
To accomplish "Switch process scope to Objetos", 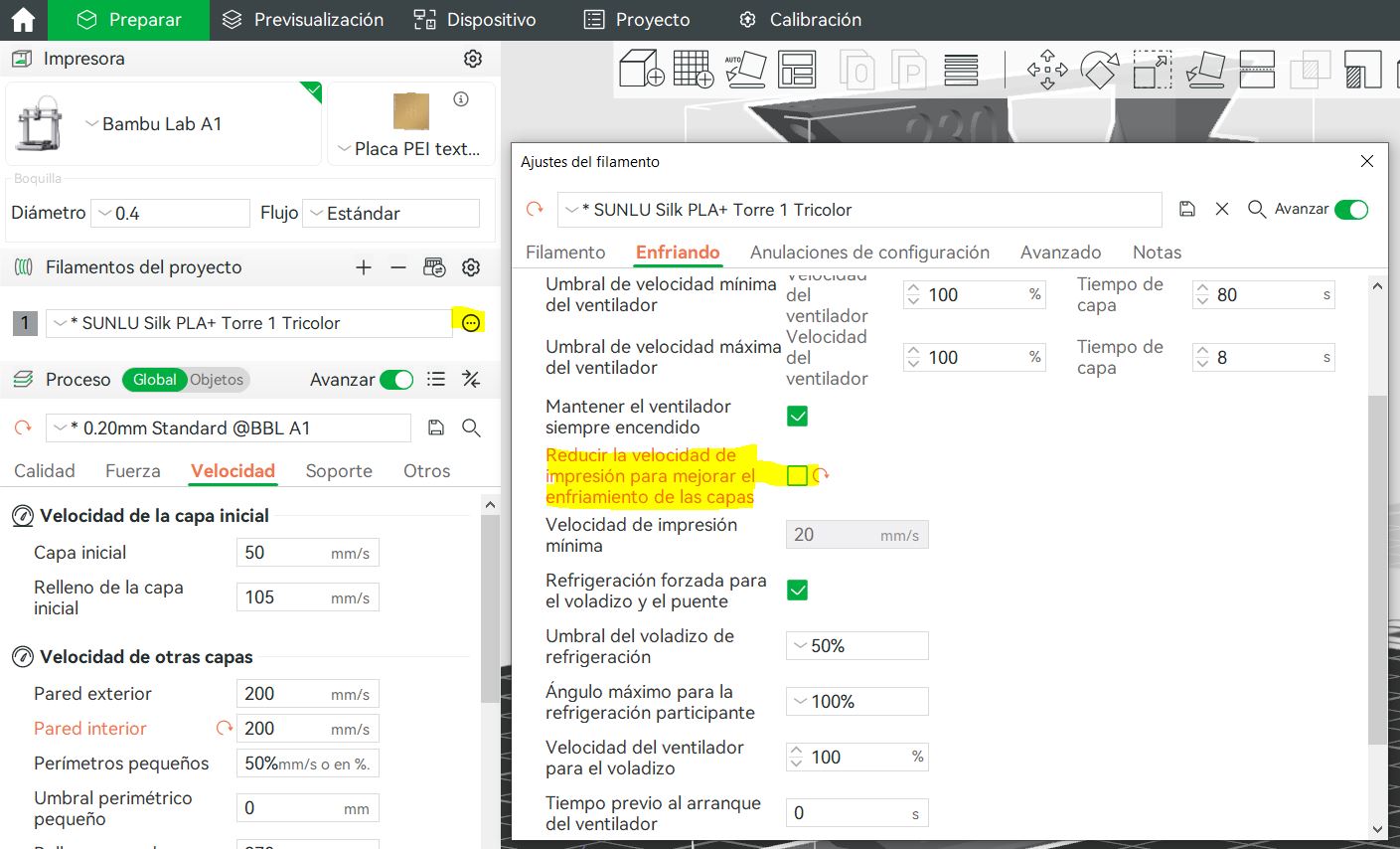I will [x=217, y=380].
